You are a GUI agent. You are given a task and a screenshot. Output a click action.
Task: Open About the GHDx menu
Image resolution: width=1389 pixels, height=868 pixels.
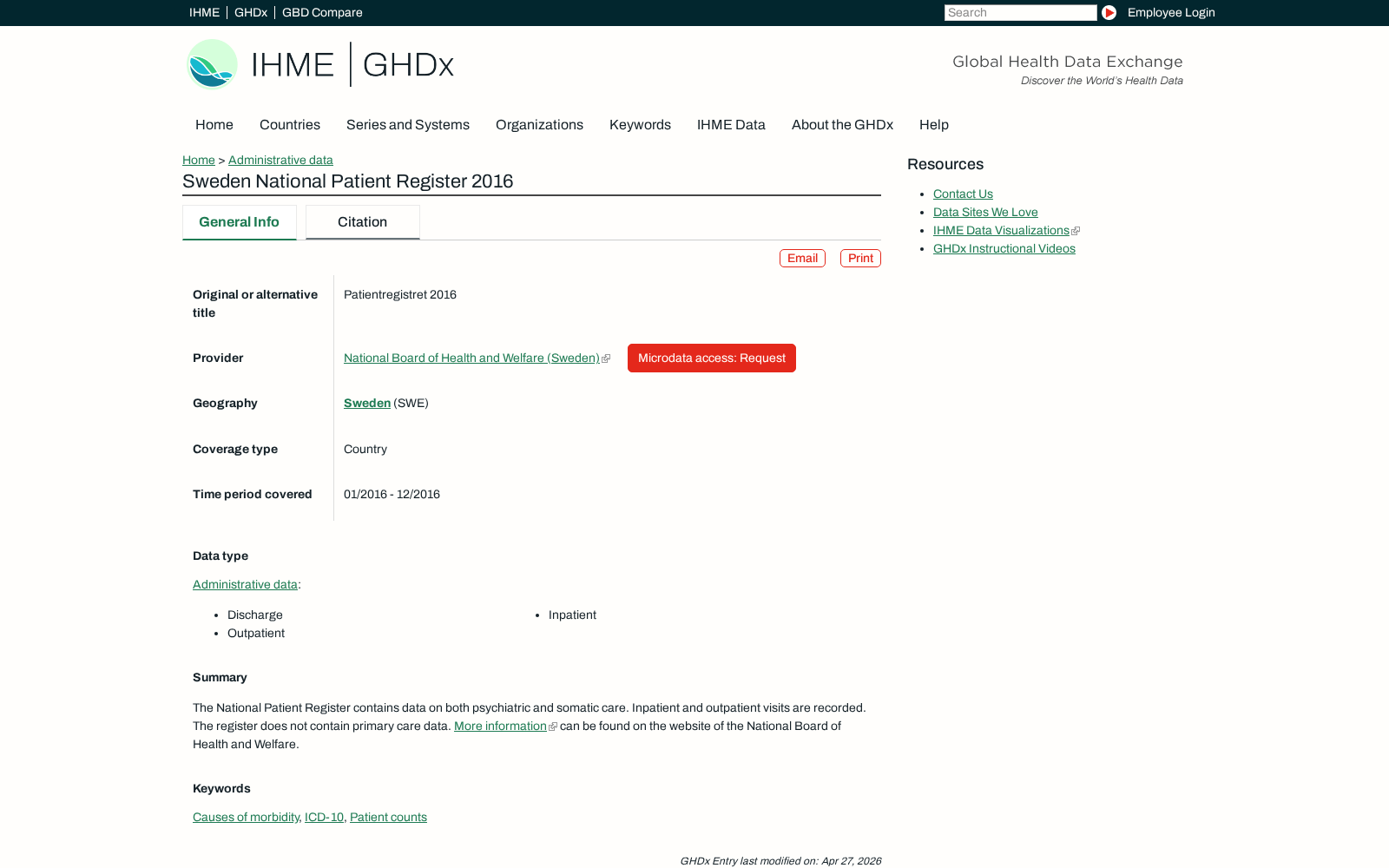pos(842,125)
